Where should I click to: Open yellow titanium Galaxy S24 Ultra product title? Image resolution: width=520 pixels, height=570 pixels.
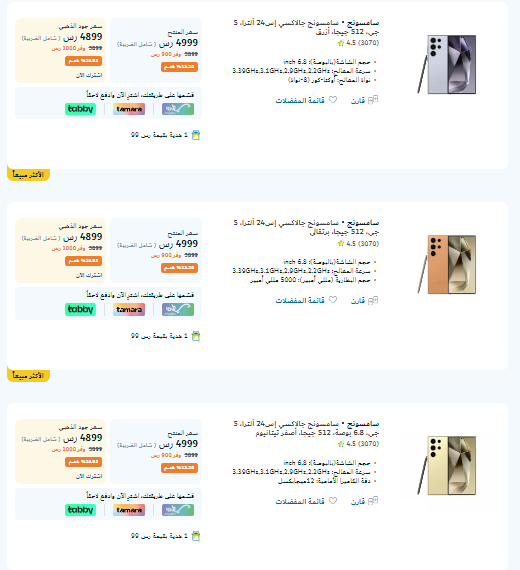(306, 428)
